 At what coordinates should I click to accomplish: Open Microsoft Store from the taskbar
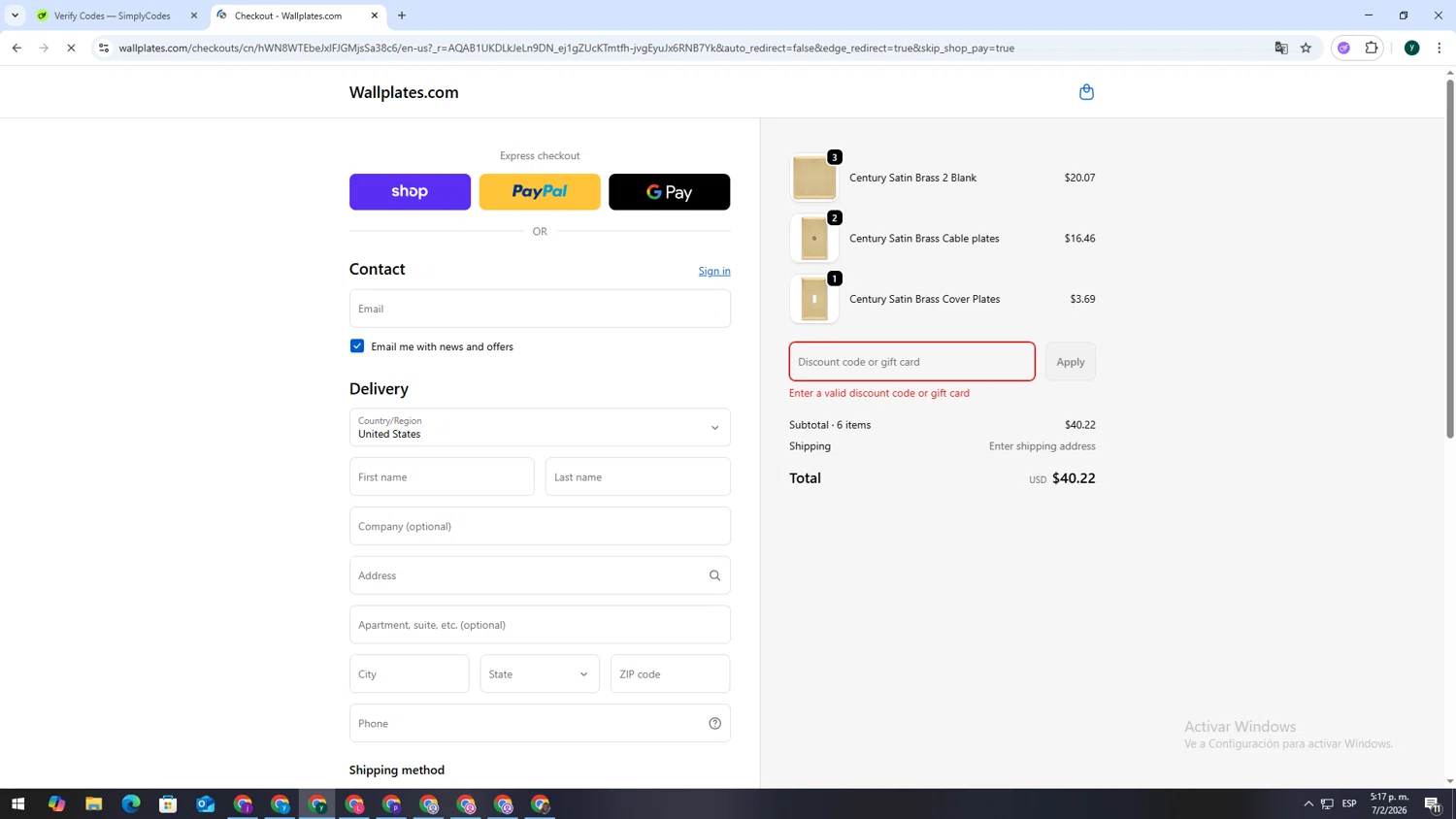tap(168, 803)
